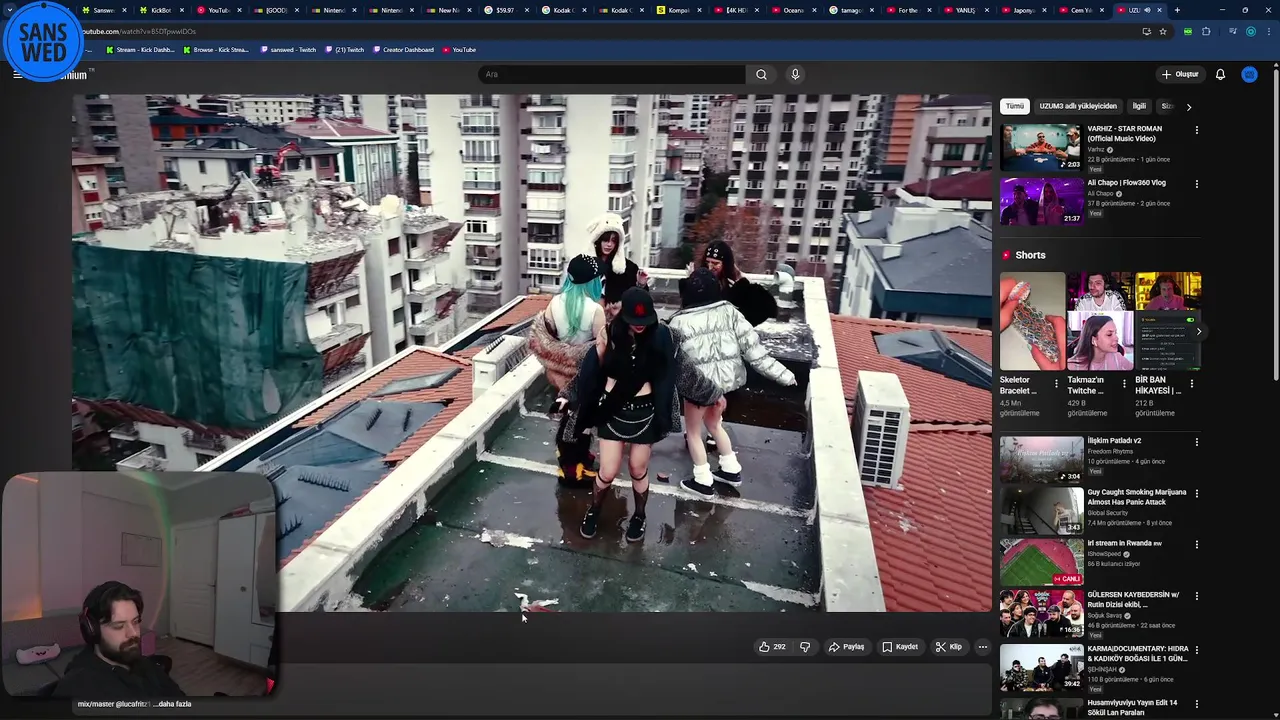This screenshot has height=720, width=1280.
Task: Open options for İlişkim Patladı v2
Action: pyautogui.click(x=1196, y=442)
